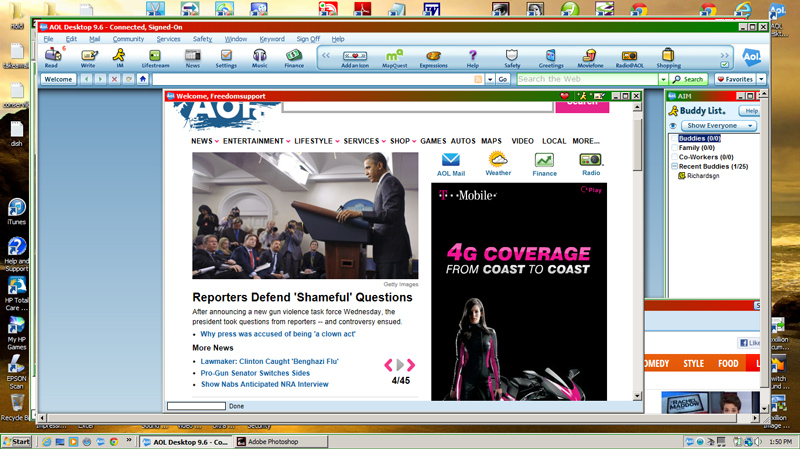This screenshot has width=800, height=449.
Task: Toggle the toolbar checkmark under the arrows
Action: (x=724, y=65)
